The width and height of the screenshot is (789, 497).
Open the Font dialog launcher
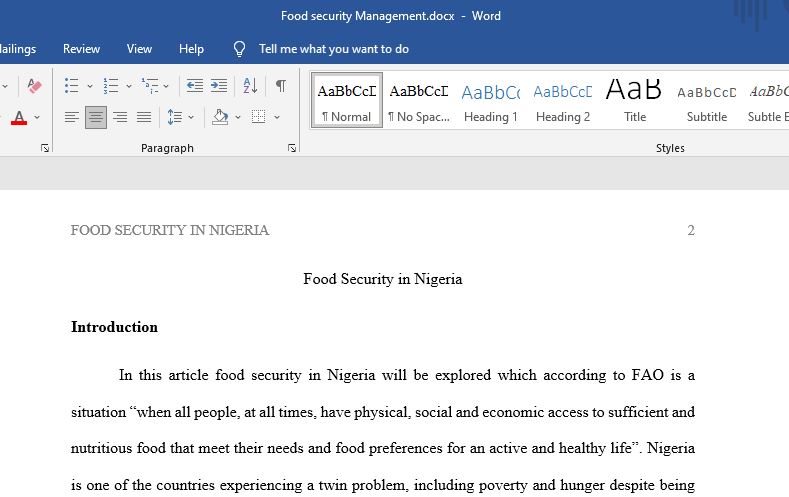(45, 148)
